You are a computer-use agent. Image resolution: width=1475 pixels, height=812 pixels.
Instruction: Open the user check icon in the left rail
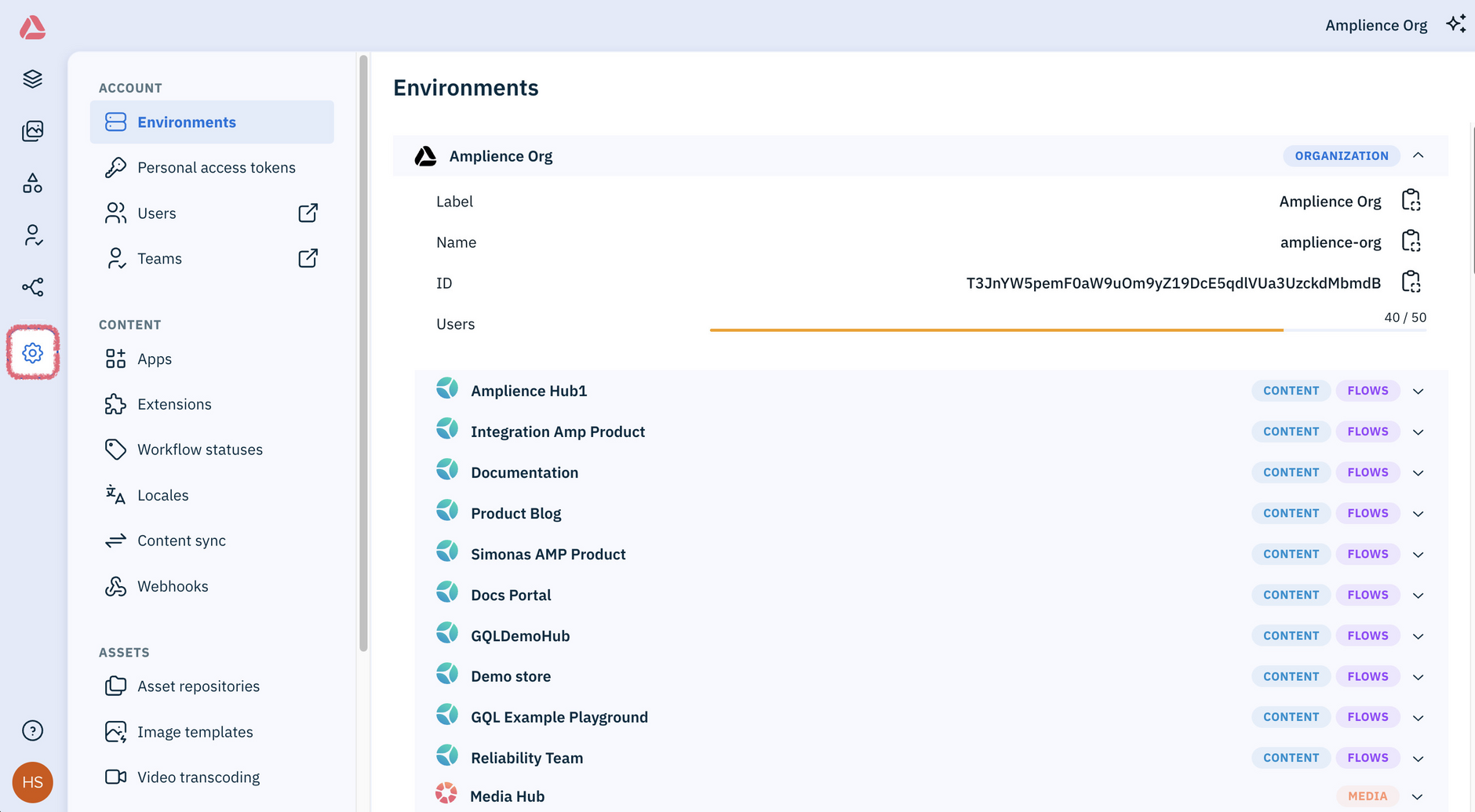pos(32,235)
